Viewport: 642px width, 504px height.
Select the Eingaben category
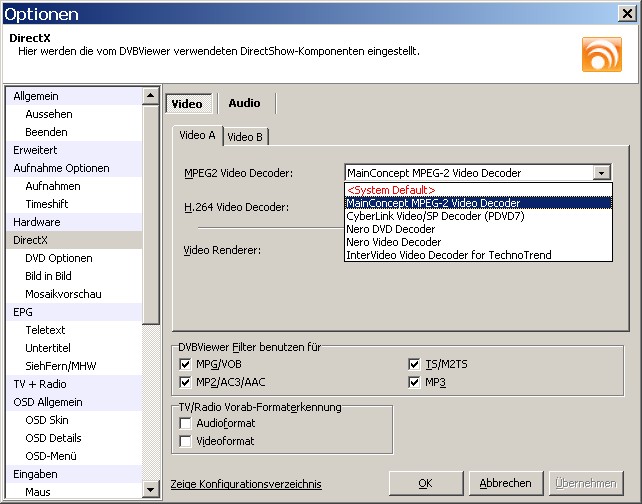(74, 474)
